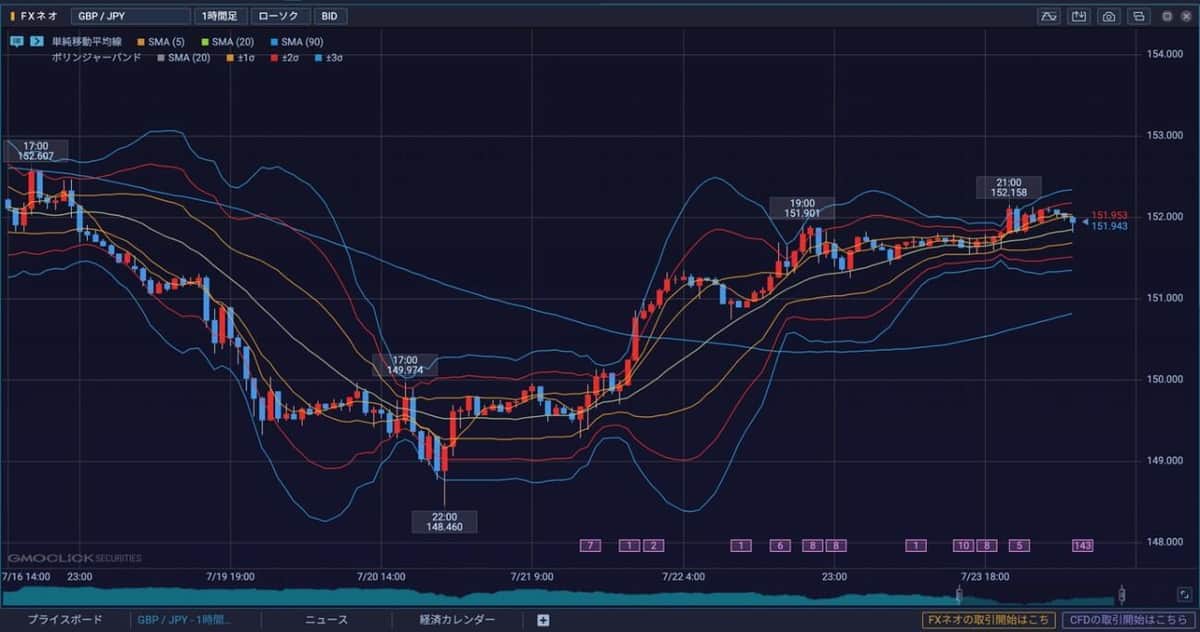Take a chart snapshot with camera icon

(x=1108, y=16)
